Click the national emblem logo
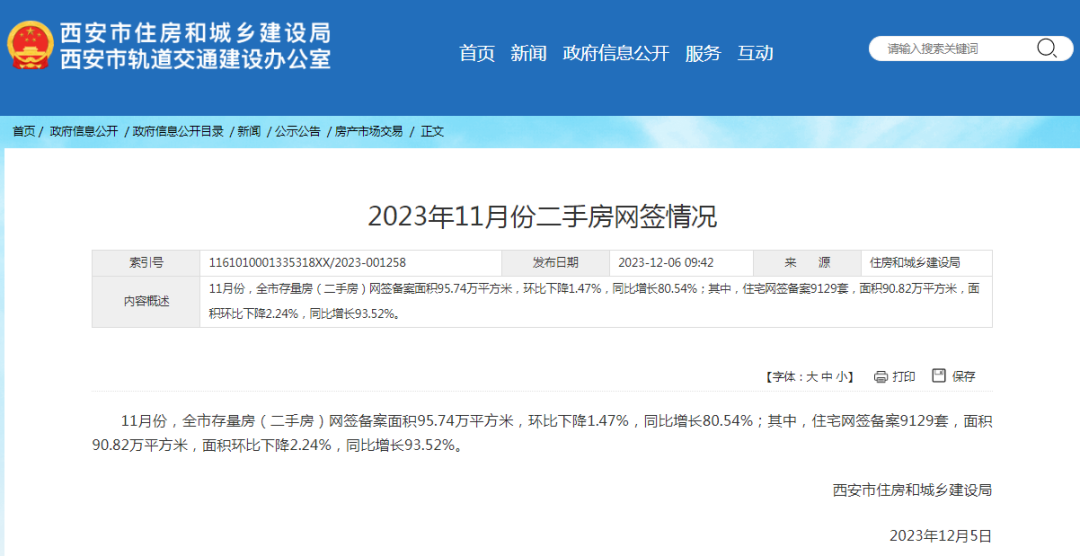Viewport: 1080px width, 556px height. pos(30,46)
